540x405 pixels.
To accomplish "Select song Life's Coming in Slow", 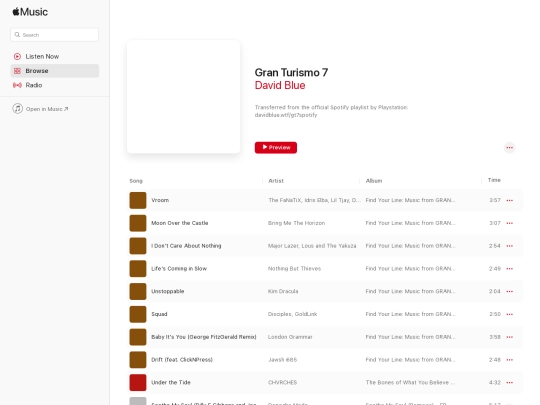I will pyautogui.click(x=179, y=269).
